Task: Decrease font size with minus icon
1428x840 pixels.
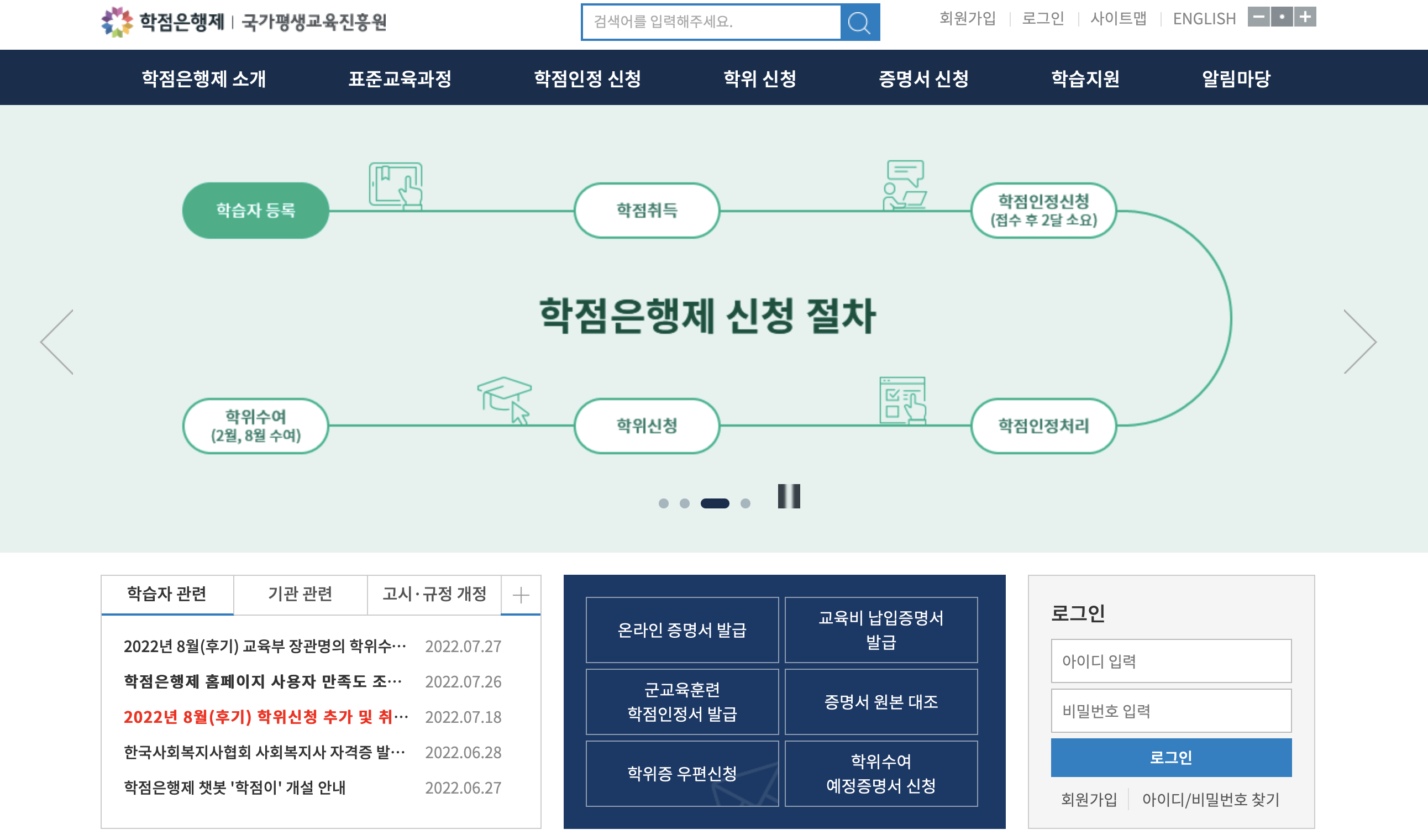Action: coord(1259,18)
